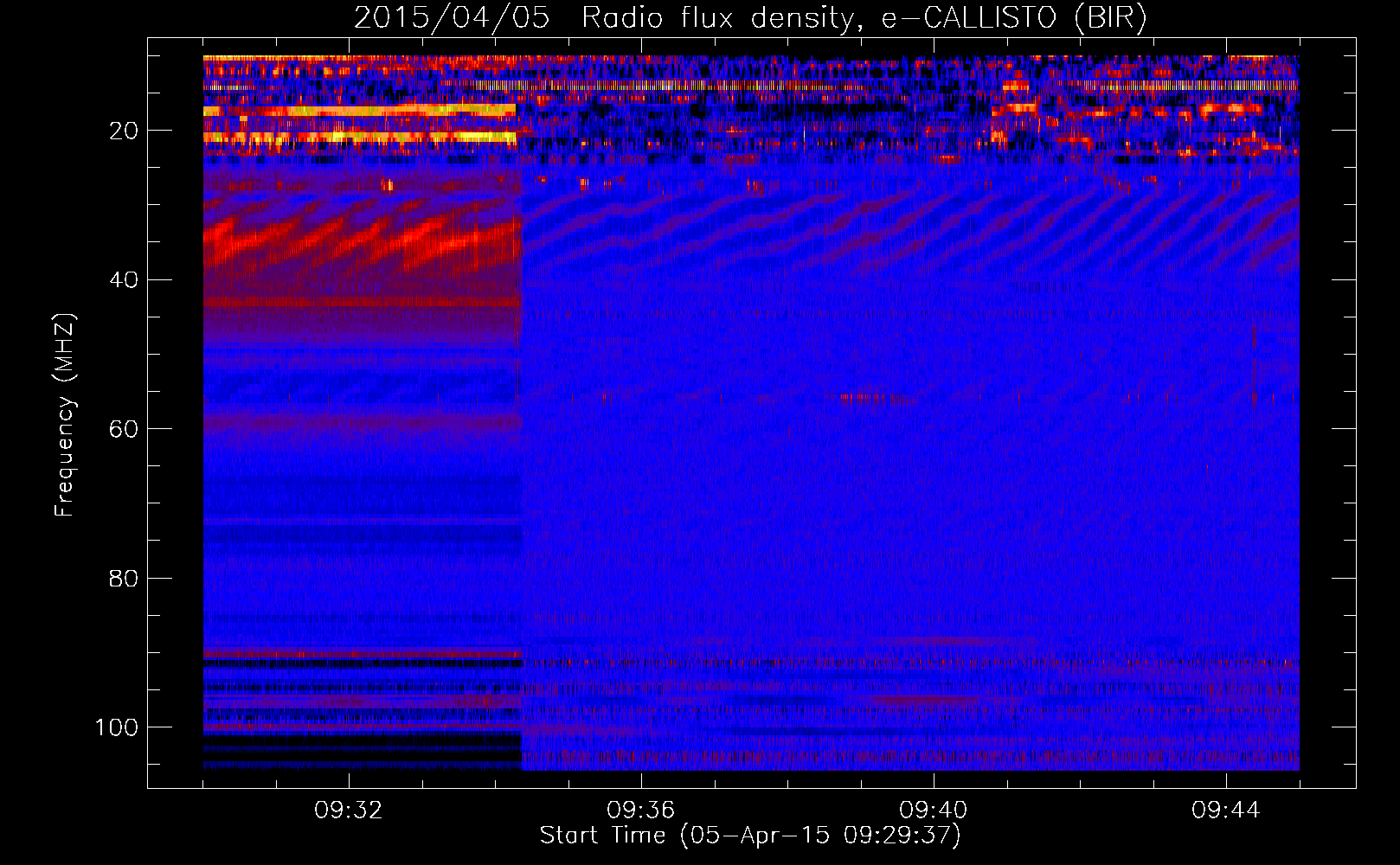
Task: Click the 20 MHz frequency tick label
Action: [x=124, y=131]
